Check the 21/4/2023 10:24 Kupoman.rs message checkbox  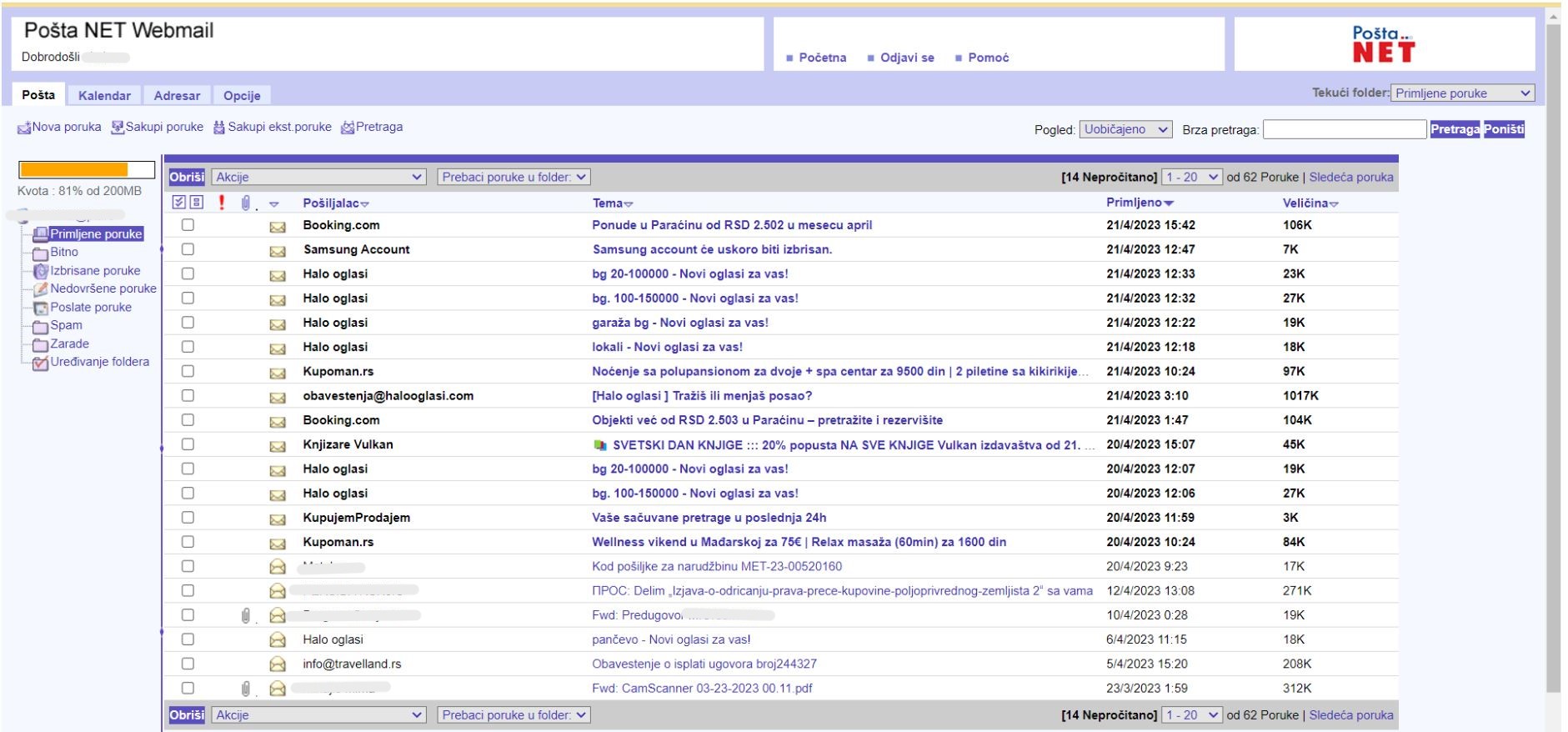188,371
